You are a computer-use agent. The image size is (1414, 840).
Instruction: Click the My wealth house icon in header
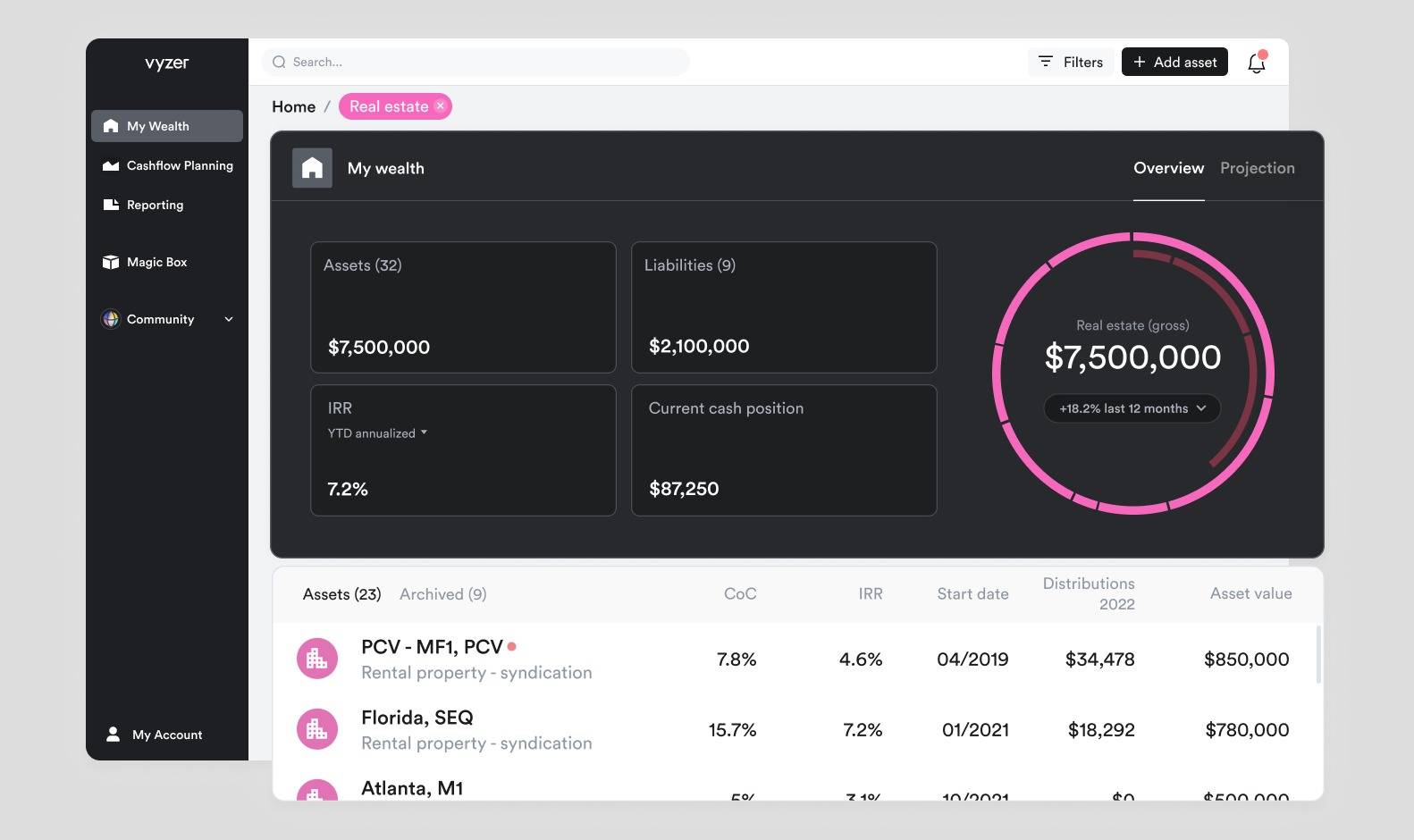[312, 168]
